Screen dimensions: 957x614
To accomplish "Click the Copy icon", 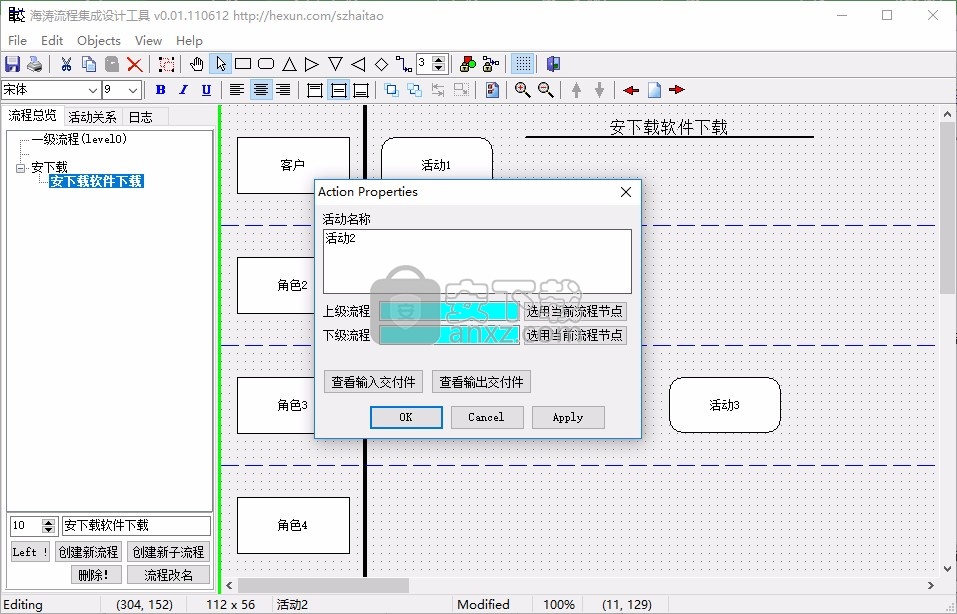I will click(89, 64).
